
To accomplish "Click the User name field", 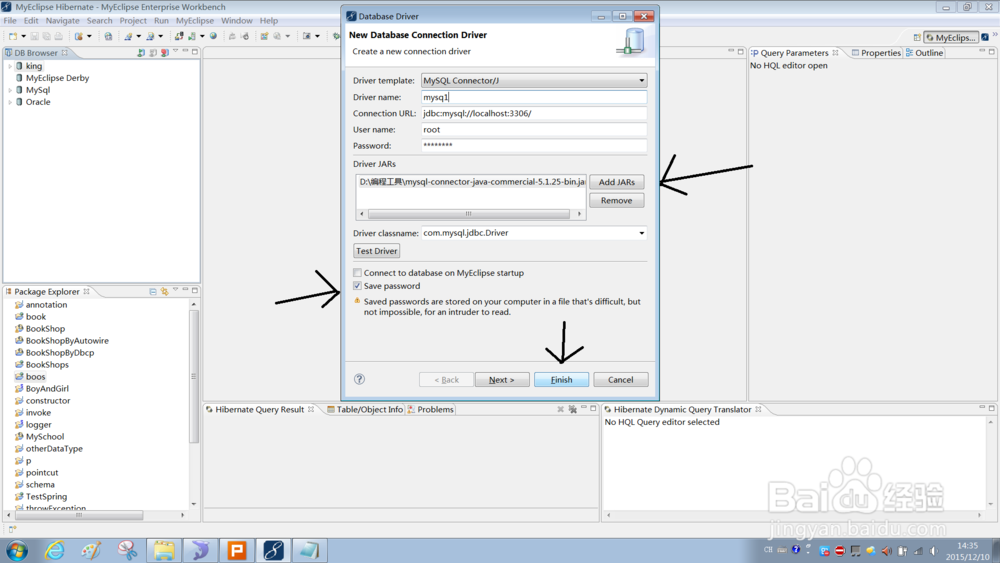I will click(x=534, y=129).
